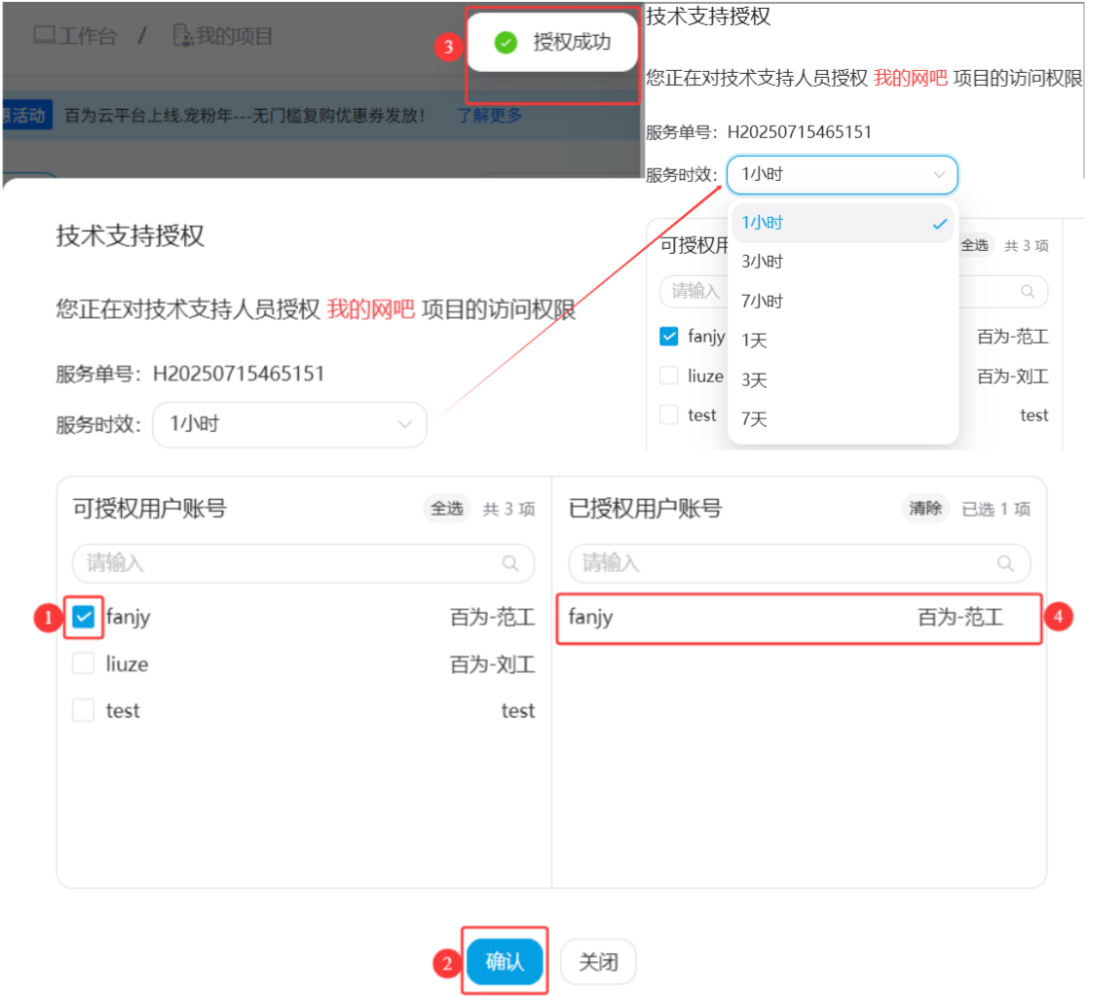Open the 服务时效 dropdown in large dialog

[x=289, y=424]
